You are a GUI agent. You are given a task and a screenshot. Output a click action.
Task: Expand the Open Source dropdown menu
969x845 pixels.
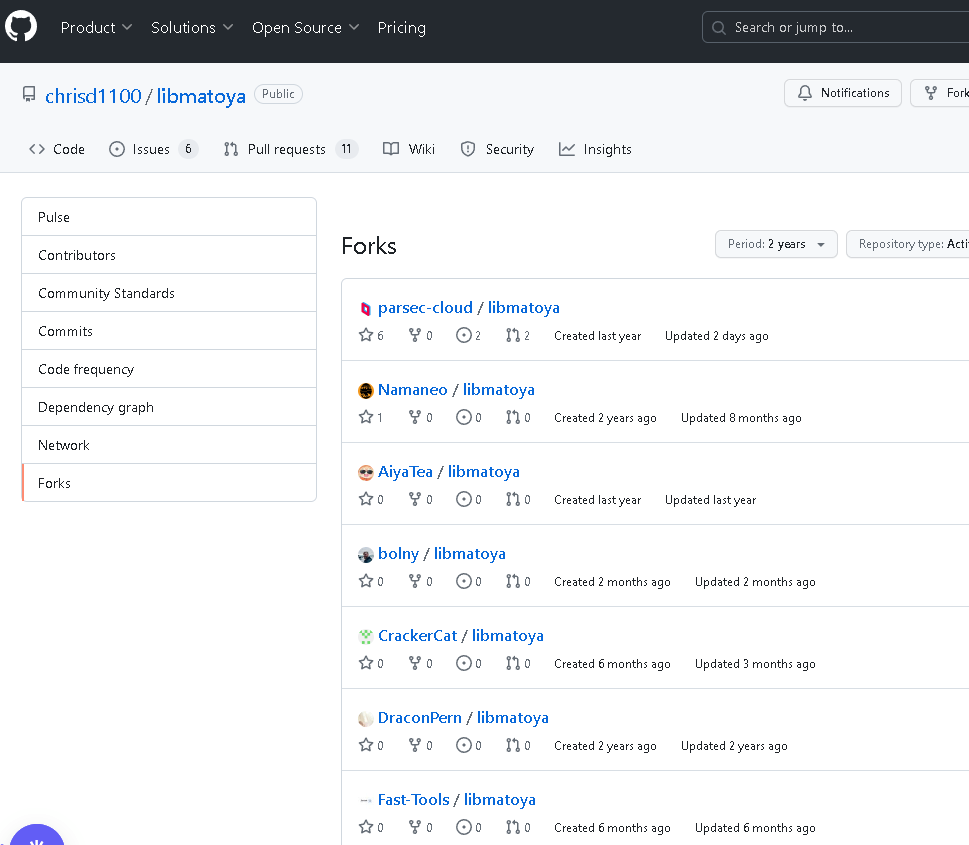pyautogui.click(x=305, y=28)
